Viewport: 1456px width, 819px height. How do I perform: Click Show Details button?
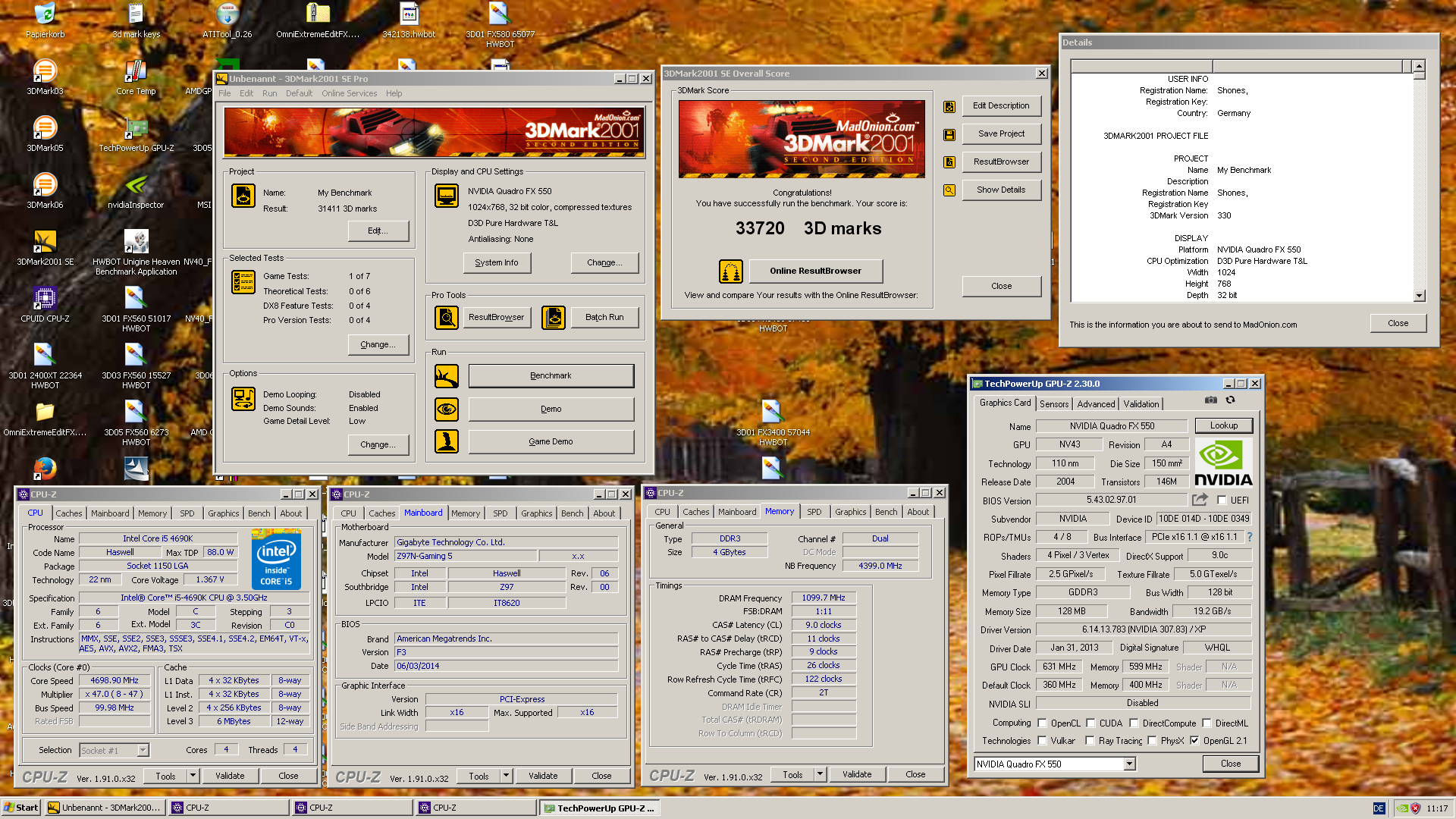(x=1001, y=190)
